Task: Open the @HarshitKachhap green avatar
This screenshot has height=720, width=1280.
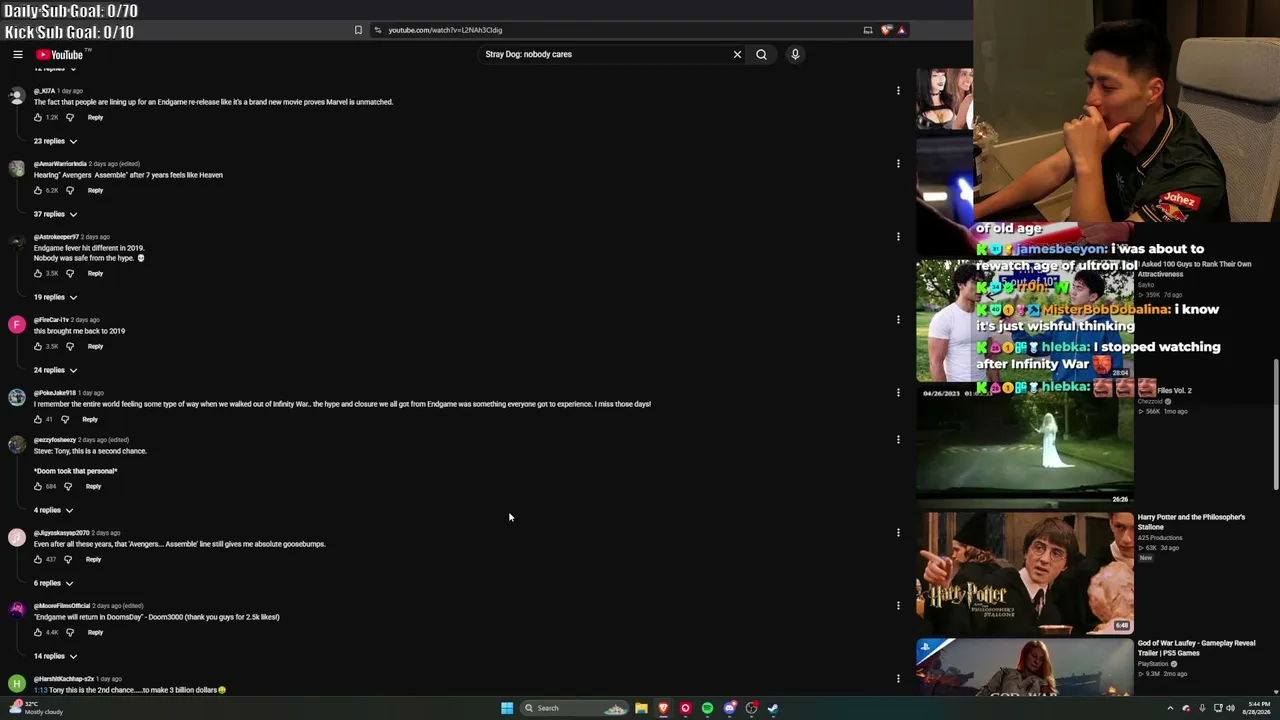Action: point(17,683)
